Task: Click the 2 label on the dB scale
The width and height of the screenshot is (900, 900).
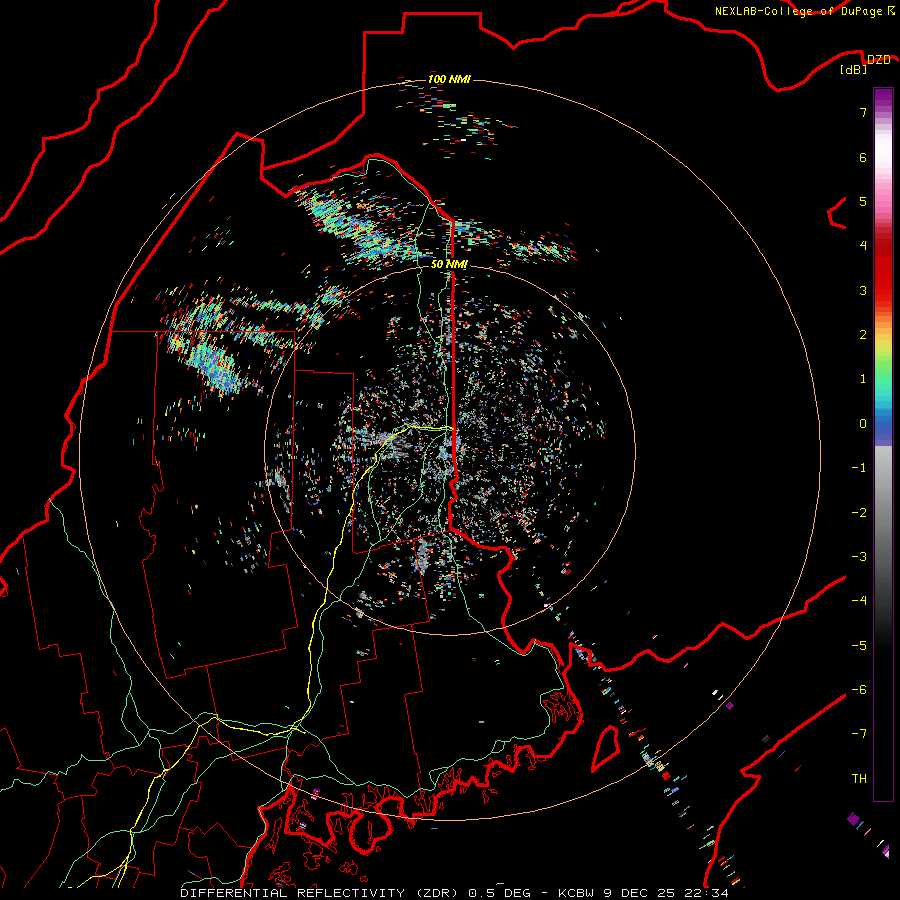Action: [863, 335]
